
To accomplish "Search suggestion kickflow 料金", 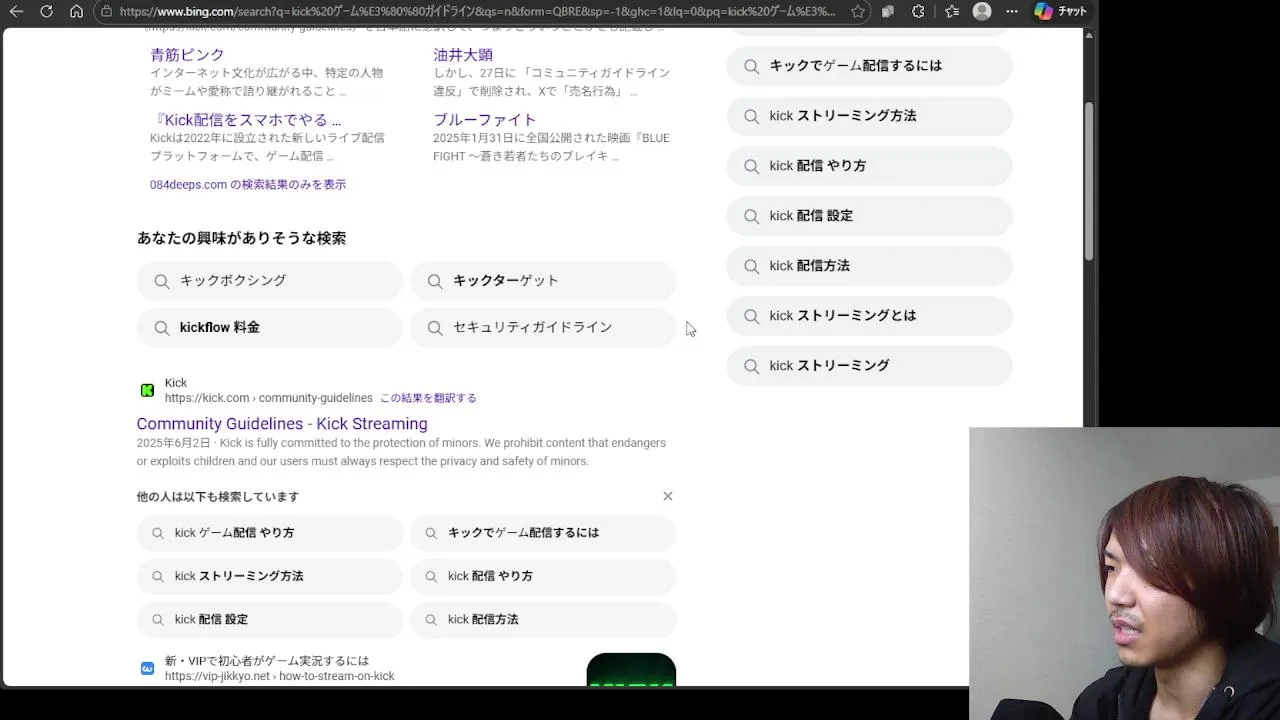I will [270, 328].
